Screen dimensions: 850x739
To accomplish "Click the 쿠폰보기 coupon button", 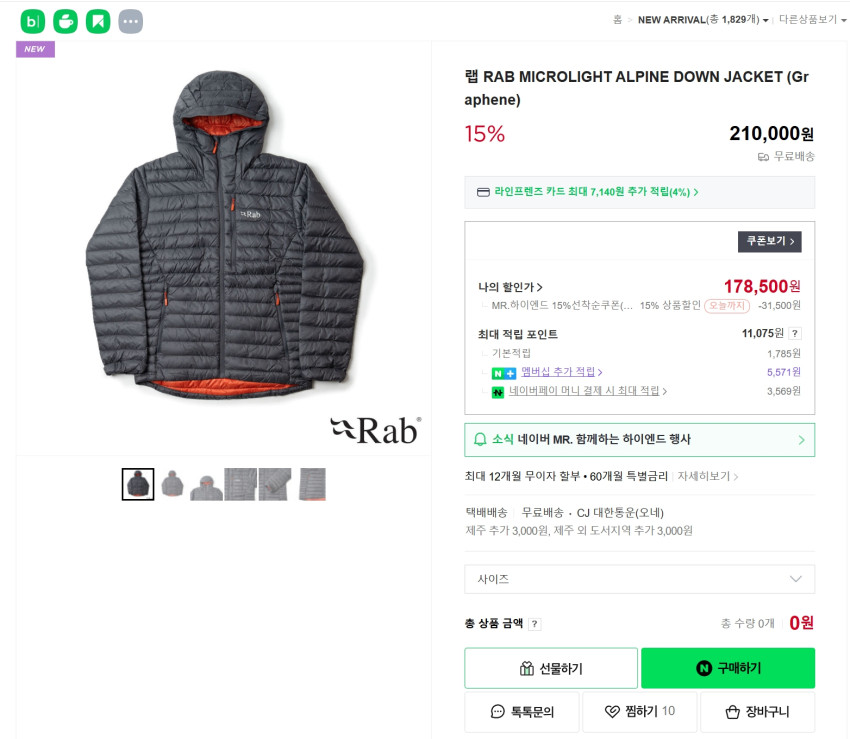I will click(x=769, y=242).
